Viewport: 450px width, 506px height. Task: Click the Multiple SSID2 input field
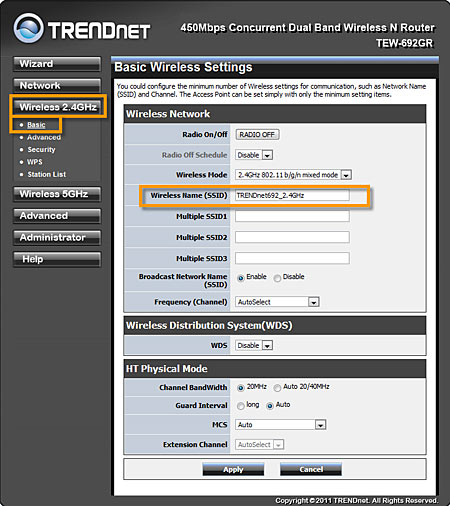point(292,237)
